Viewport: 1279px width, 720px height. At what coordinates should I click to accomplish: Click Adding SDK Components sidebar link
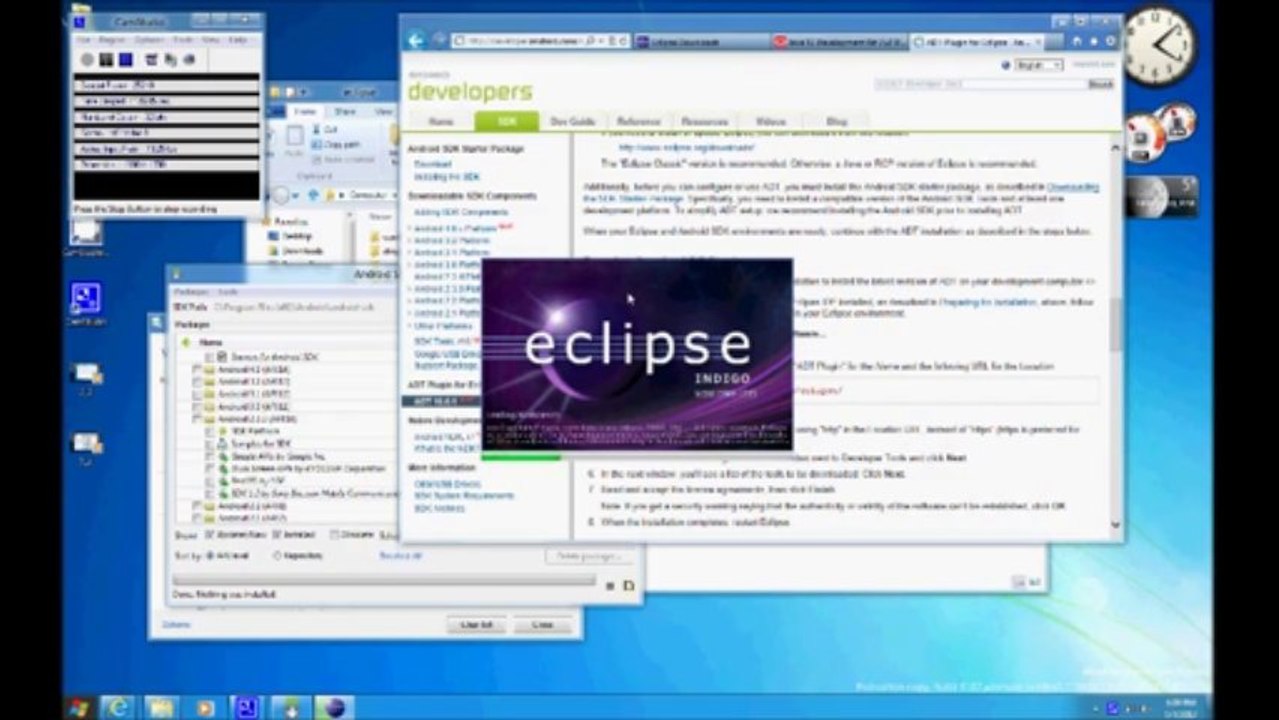[x=461, y=212]
